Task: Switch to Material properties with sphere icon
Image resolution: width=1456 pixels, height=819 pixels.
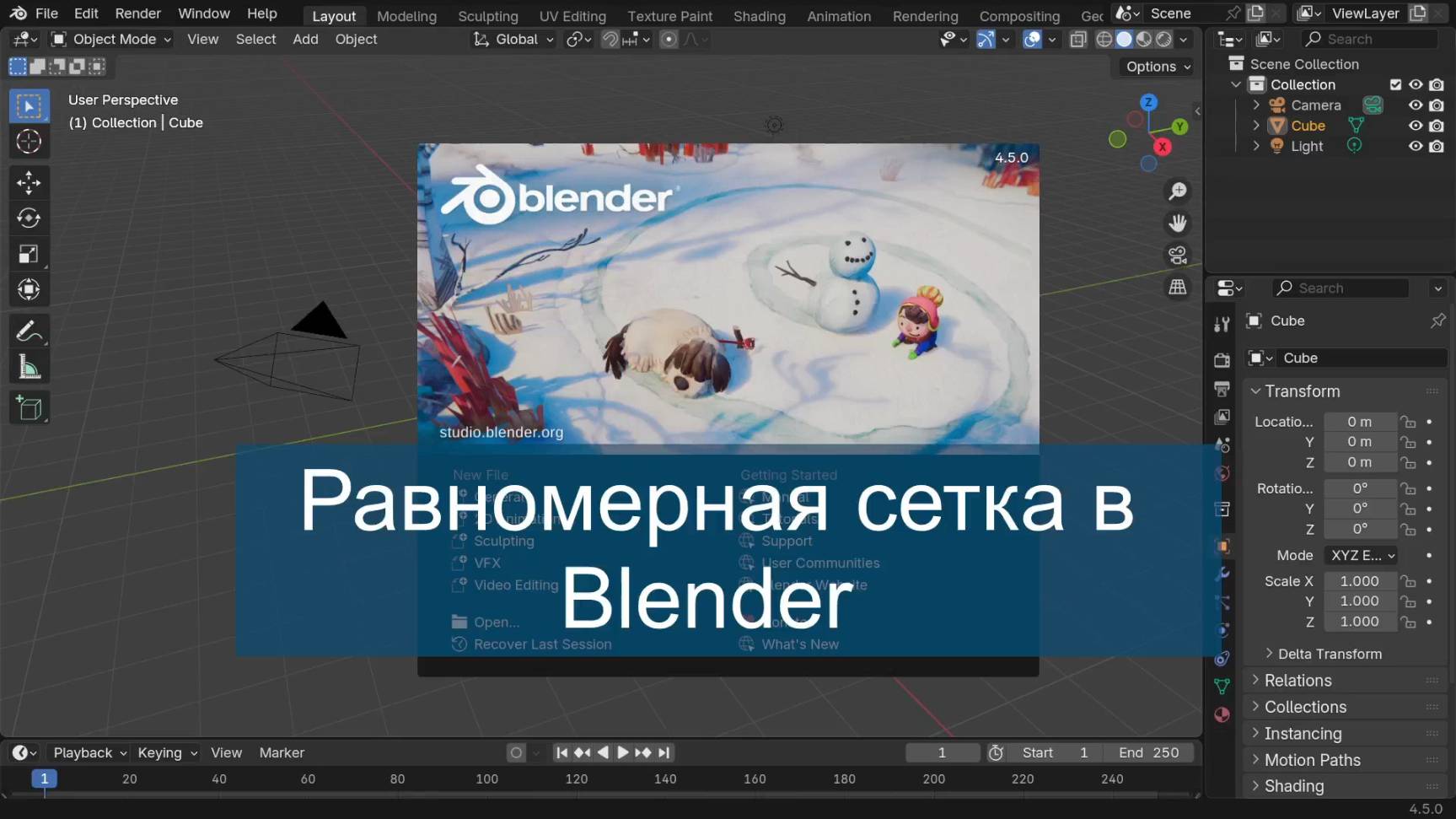Action: coord(1222,714)
